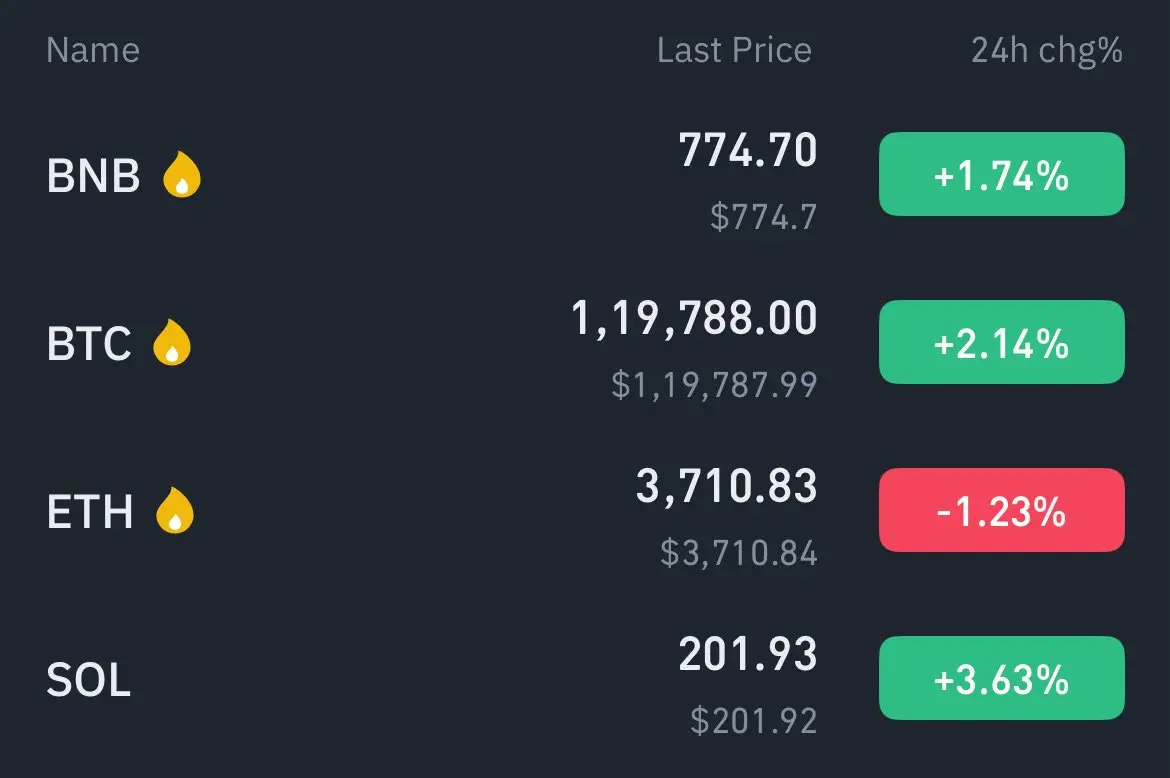1170x778 pixels.
Task: Tap the flame icon next to BNB
Action: (x=181, y=175)
